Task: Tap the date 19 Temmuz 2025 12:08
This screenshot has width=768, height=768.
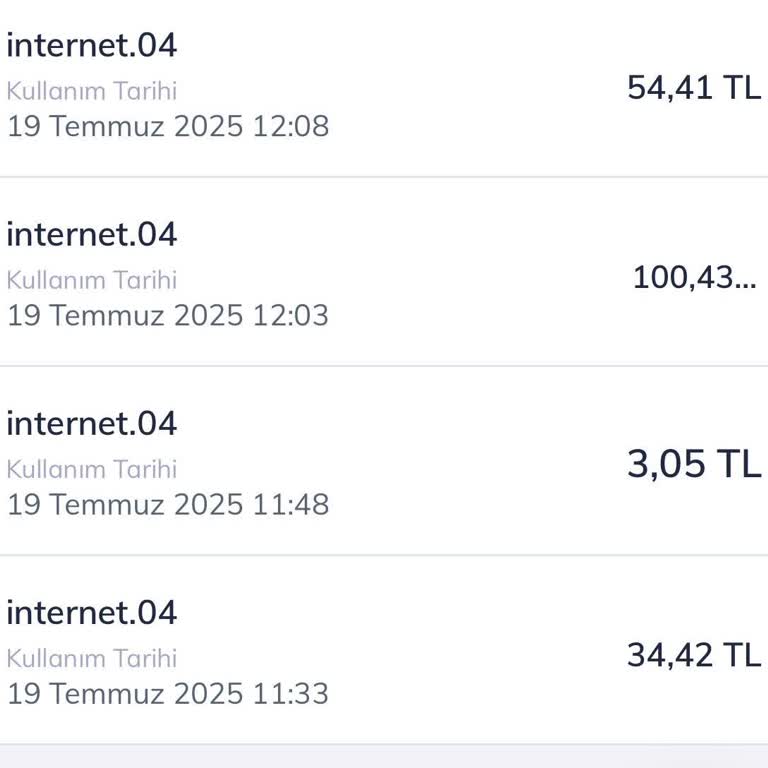Action: point(168,126)
